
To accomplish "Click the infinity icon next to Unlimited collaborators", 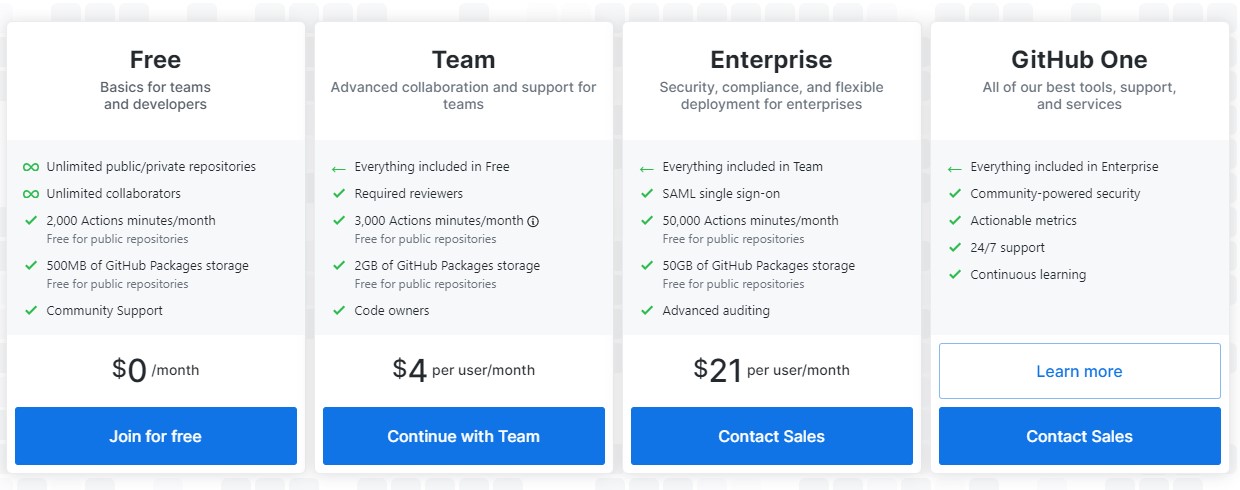I will [x=31, y=194].
